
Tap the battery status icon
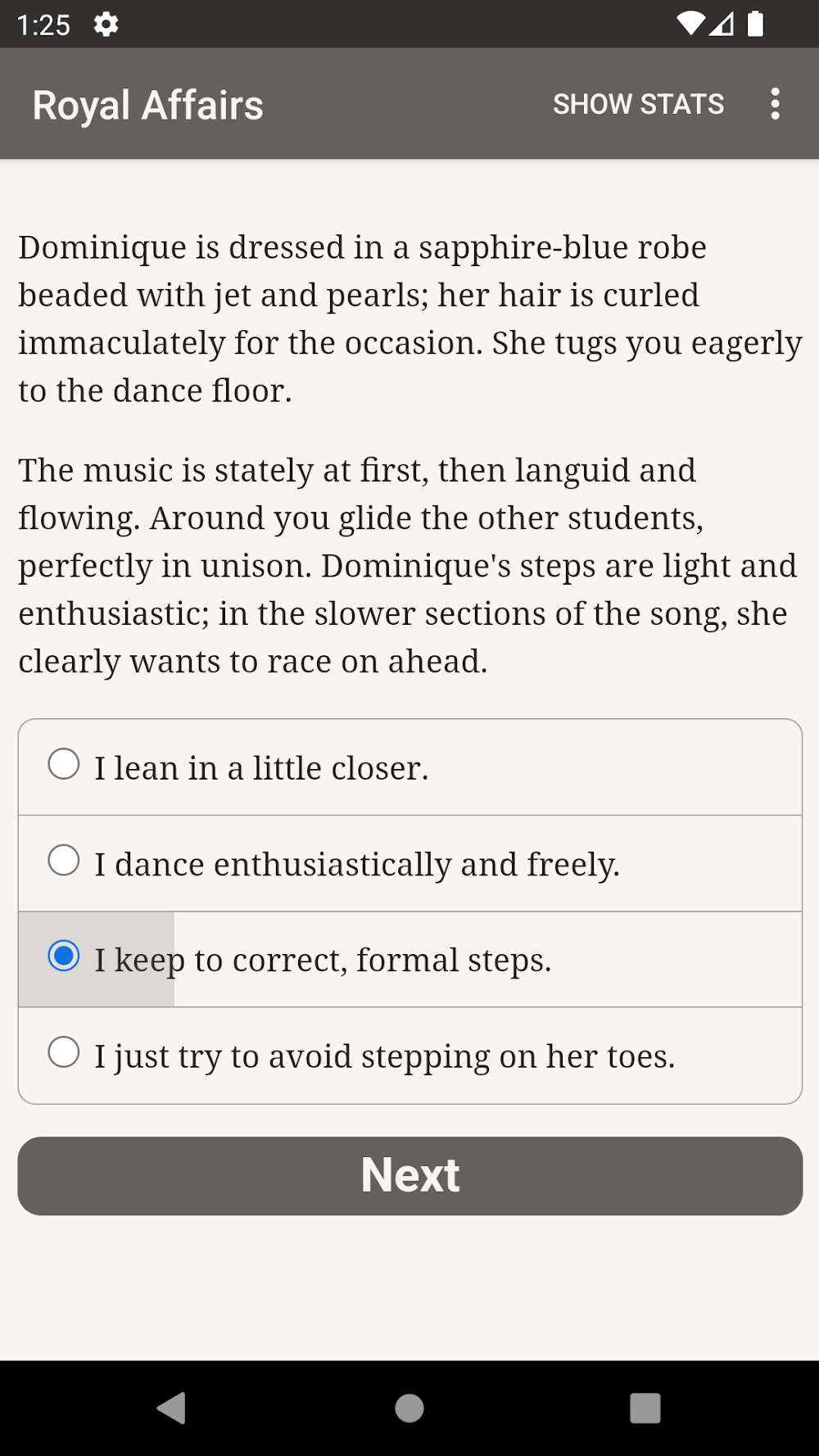[x=755, y=25]
